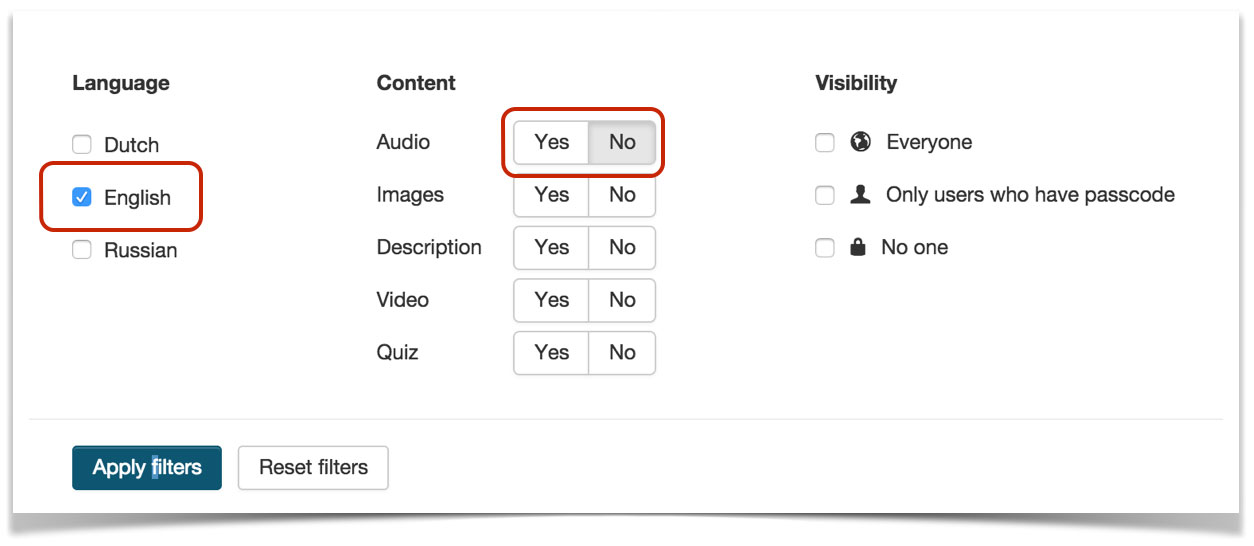
Task: Set Audio filter to Yes
Action: 551,142
